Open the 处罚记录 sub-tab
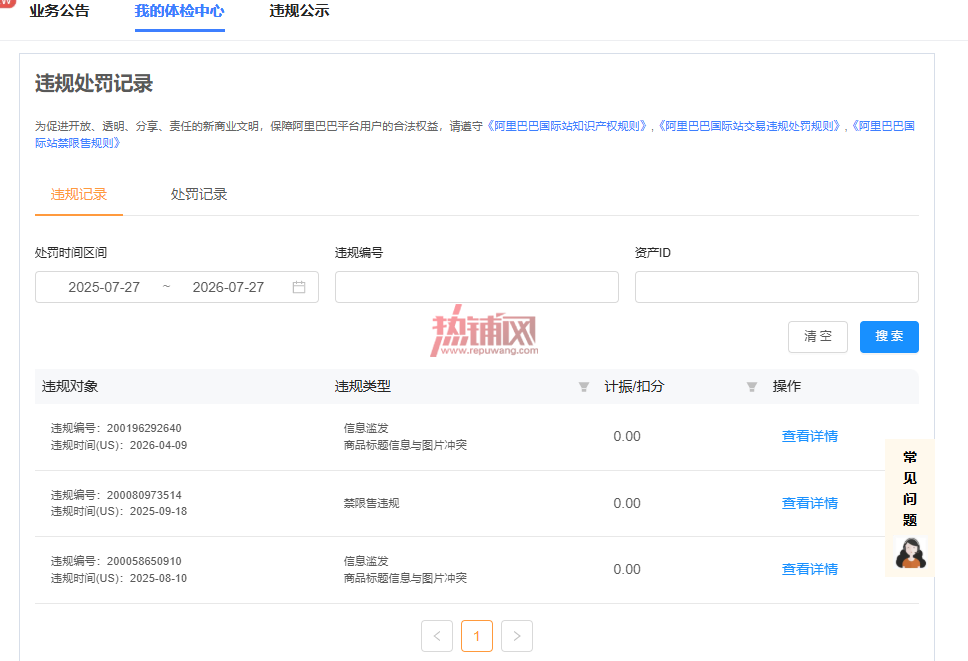The height and width of the screenshot is (661, 968). 199,194
